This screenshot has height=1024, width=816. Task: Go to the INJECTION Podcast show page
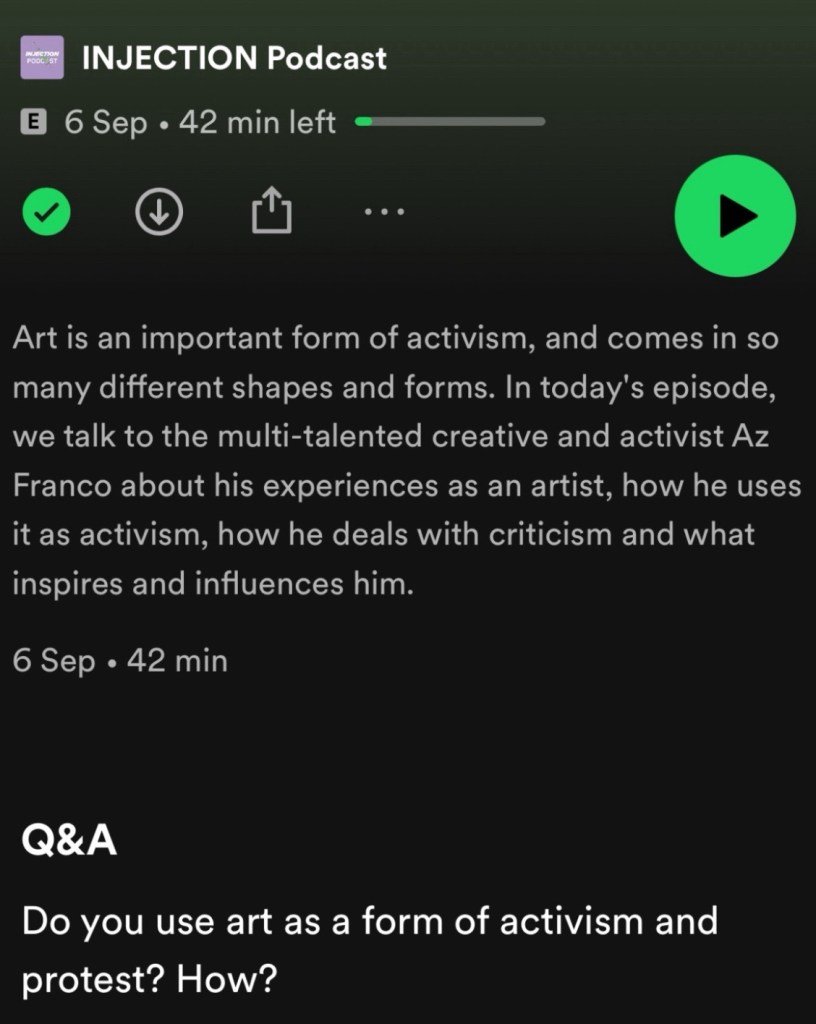(x=234, y=58)
